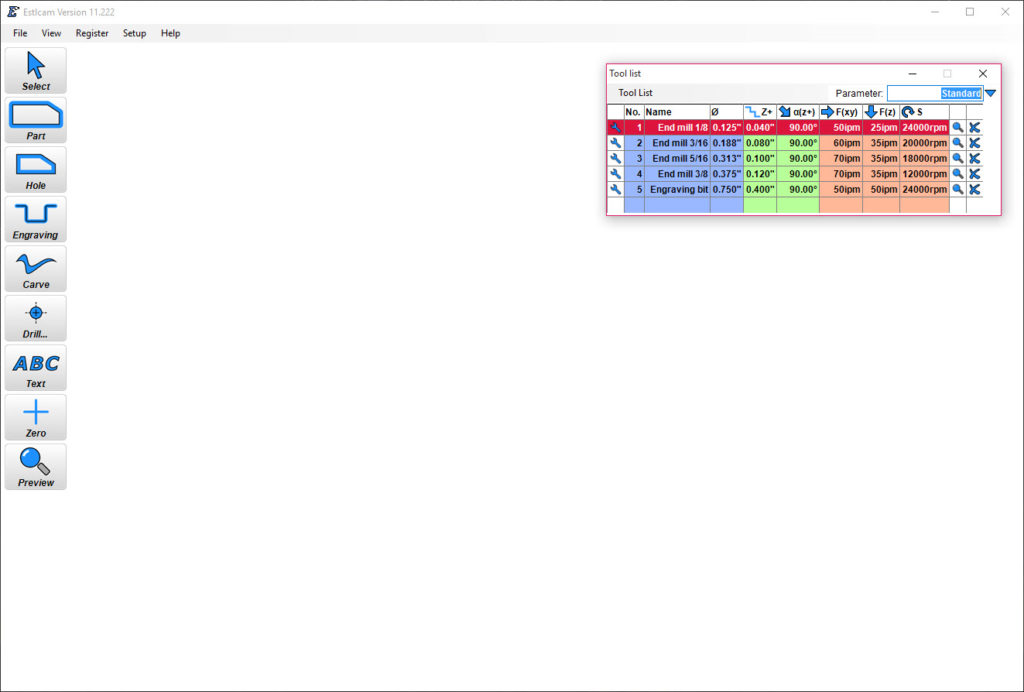Select the End mill 5/16 name cell

click(677, 159)
